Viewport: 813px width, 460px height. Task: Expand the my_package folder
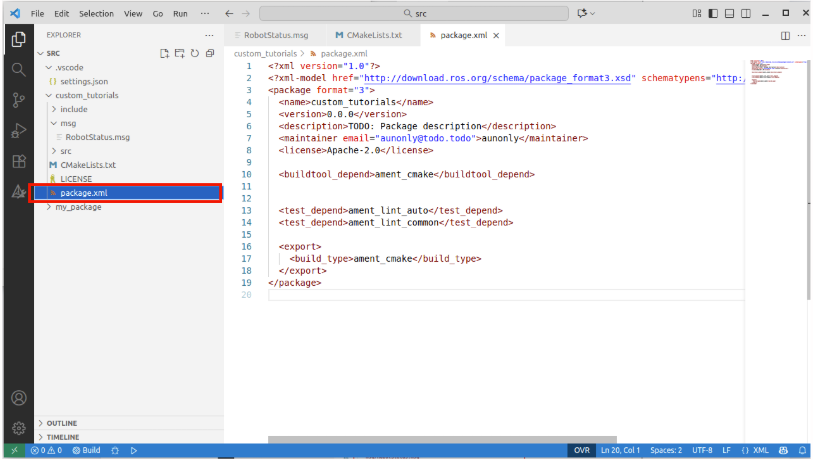click(78, 207)
